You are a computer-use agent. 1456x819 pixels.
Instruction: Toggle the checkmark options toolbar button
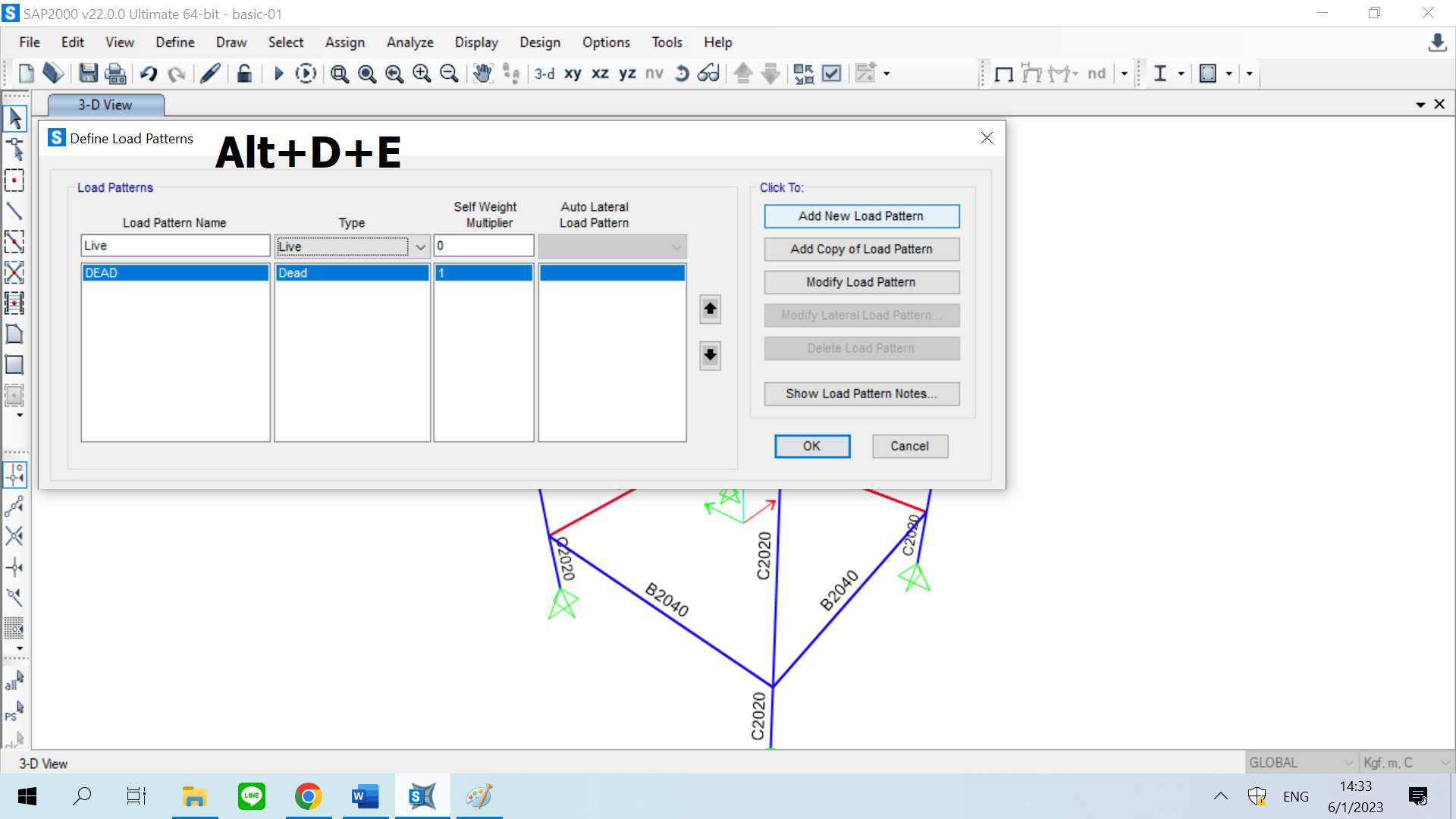(x=832, y=74)
